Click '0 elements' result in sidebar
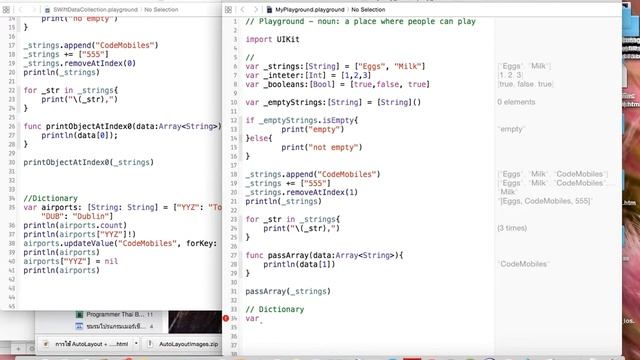This screenshot has height=360, width=640. pos(516,102)
